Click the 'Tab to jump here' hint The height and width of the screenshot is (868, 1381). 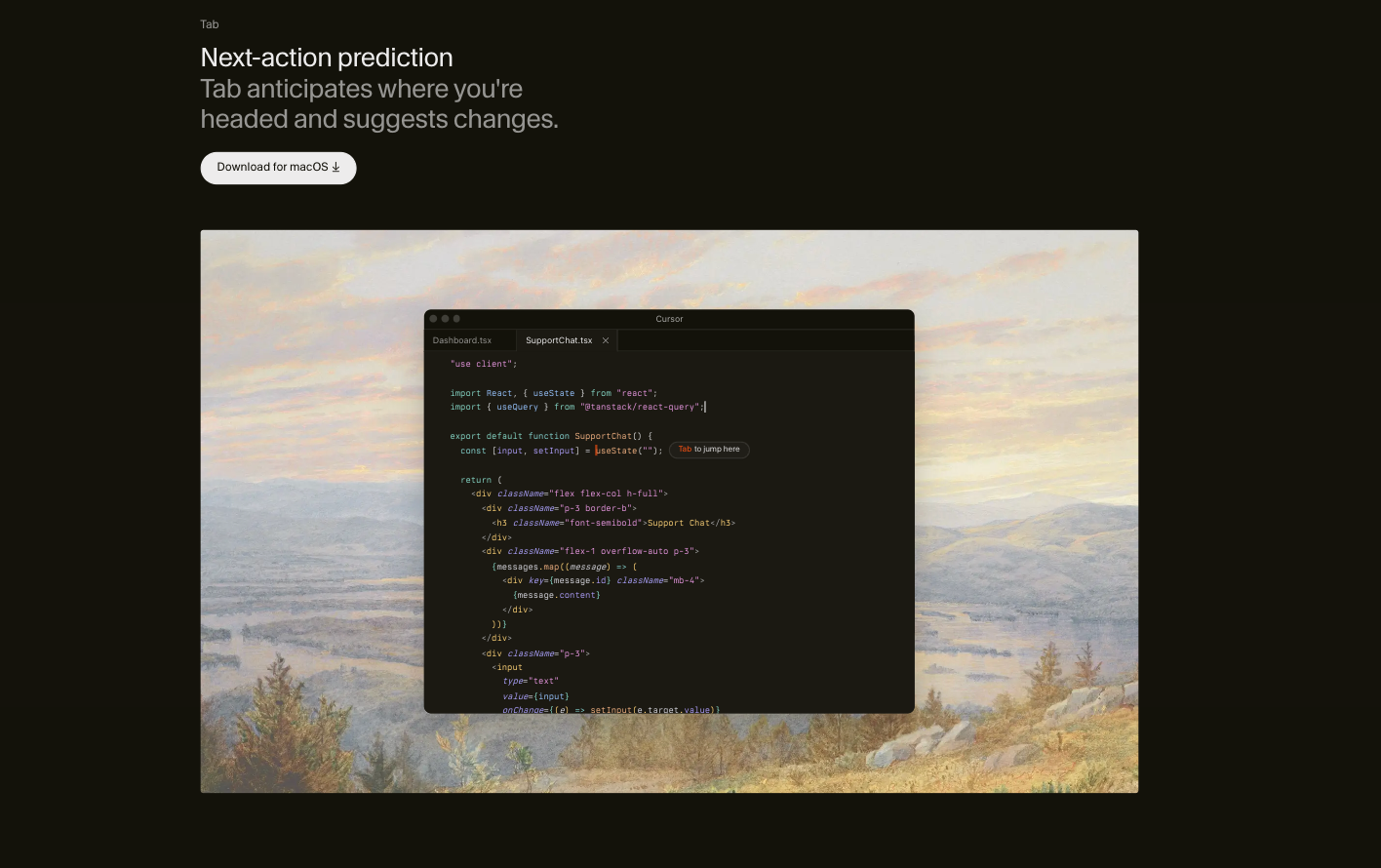(709, 450)
